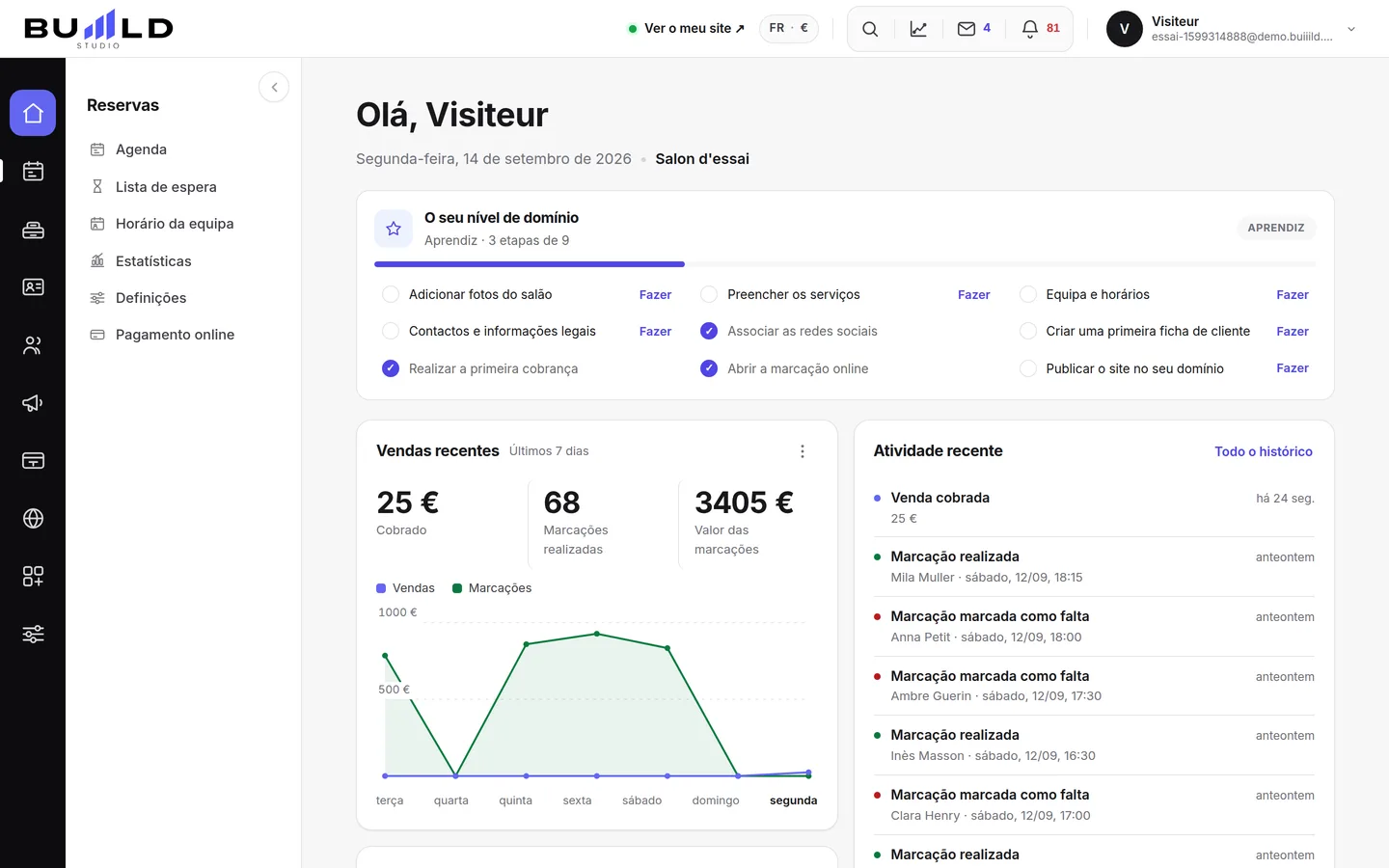Click the Salon d'essai name
This screenshot has height=868, width=1389.
click(702, 159)
